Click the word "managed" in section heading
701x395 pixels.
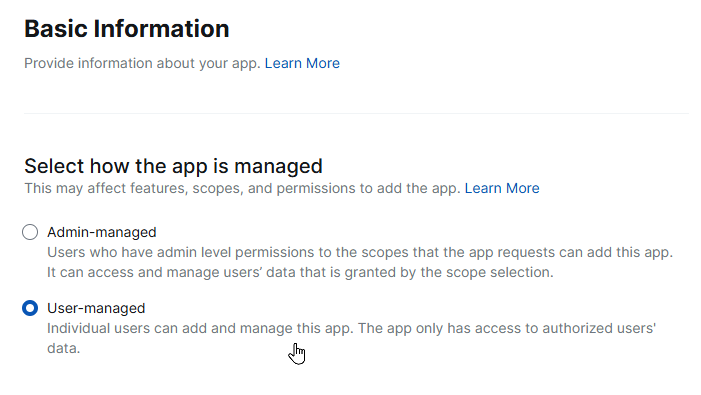tap(278, 167)
